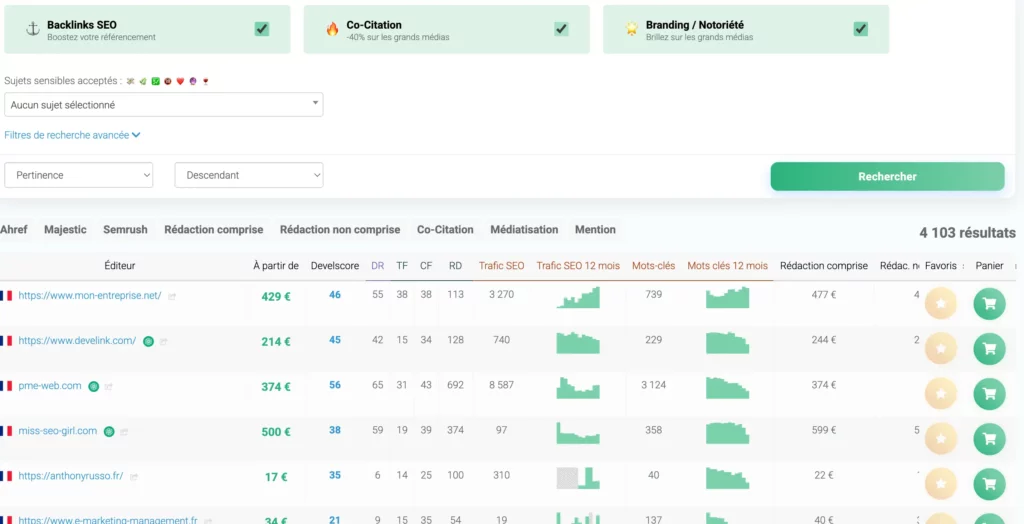The height and width of the screenshot is (524, 1024).
Task: Switch to the Semrush tab
Action: (125, 230)
